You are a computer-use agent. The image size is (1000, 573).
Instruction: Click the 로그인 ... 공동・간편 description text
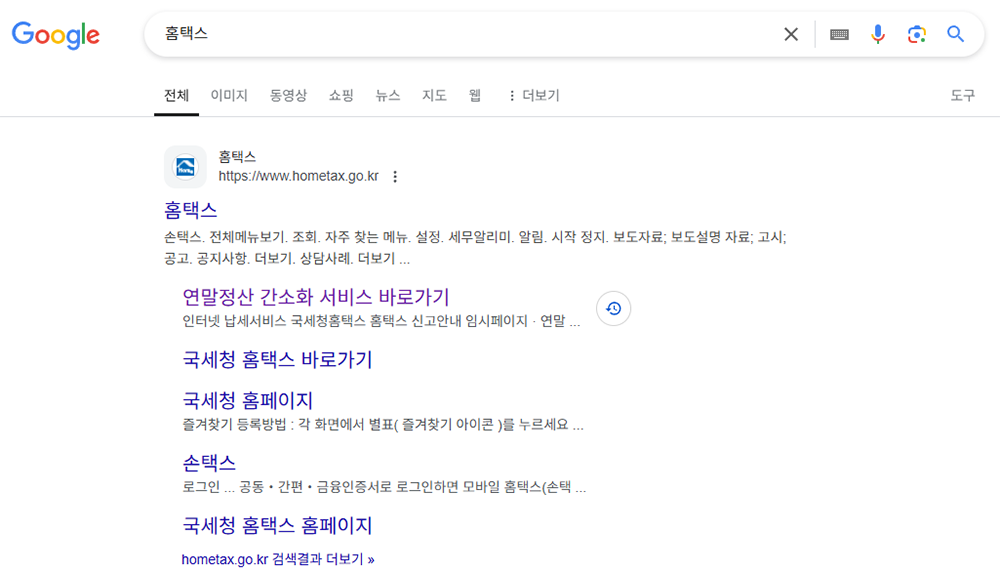pos(384,487)
